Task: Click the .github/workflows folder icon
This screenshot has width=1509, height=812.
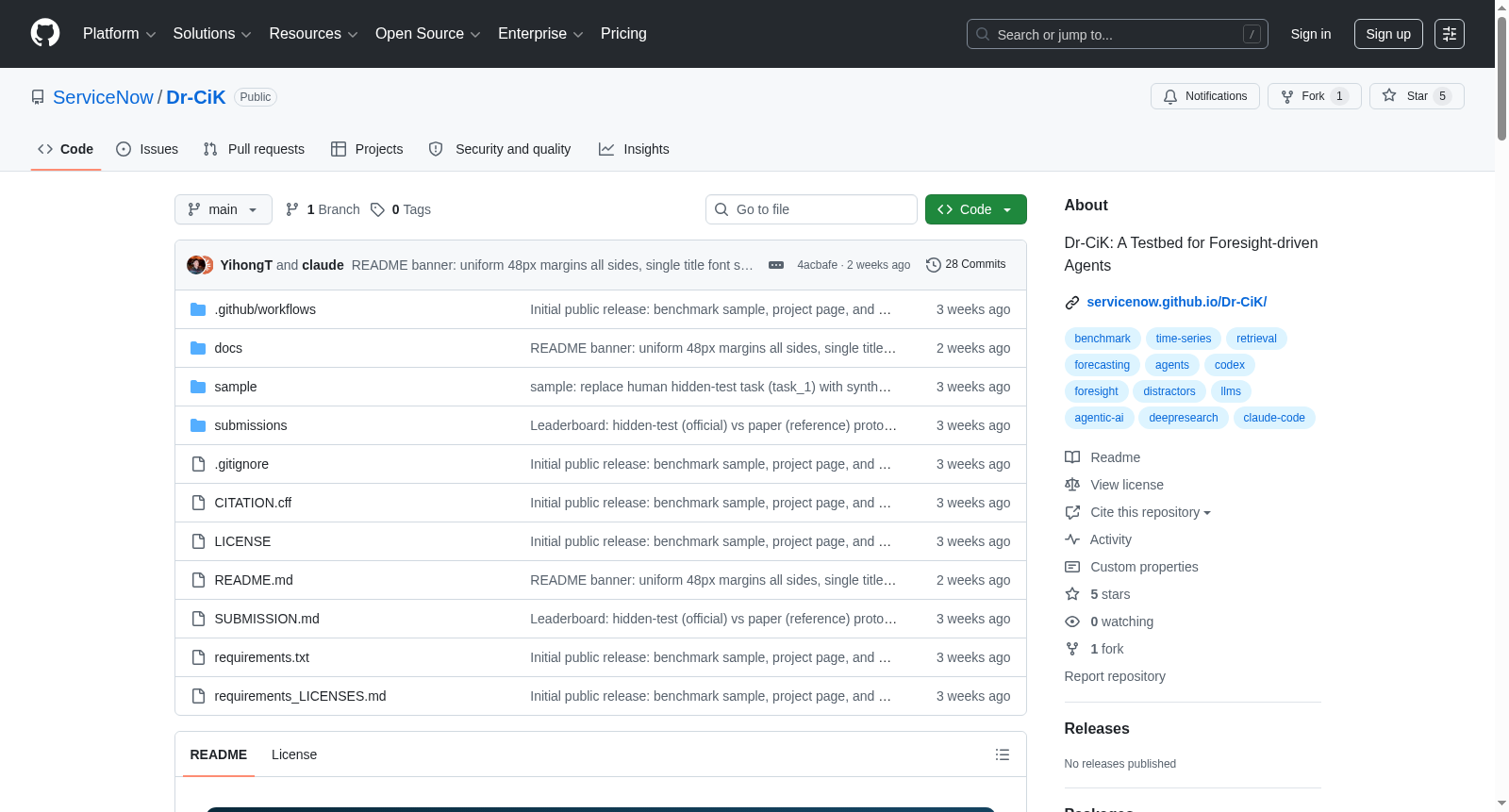Action: click(198, 309)
